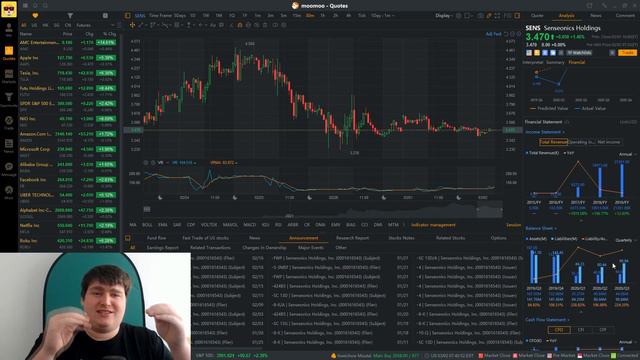This screenshot has height=360, width=640.
Task: Select CFF cash flow toggle
Action: point(603,330)
